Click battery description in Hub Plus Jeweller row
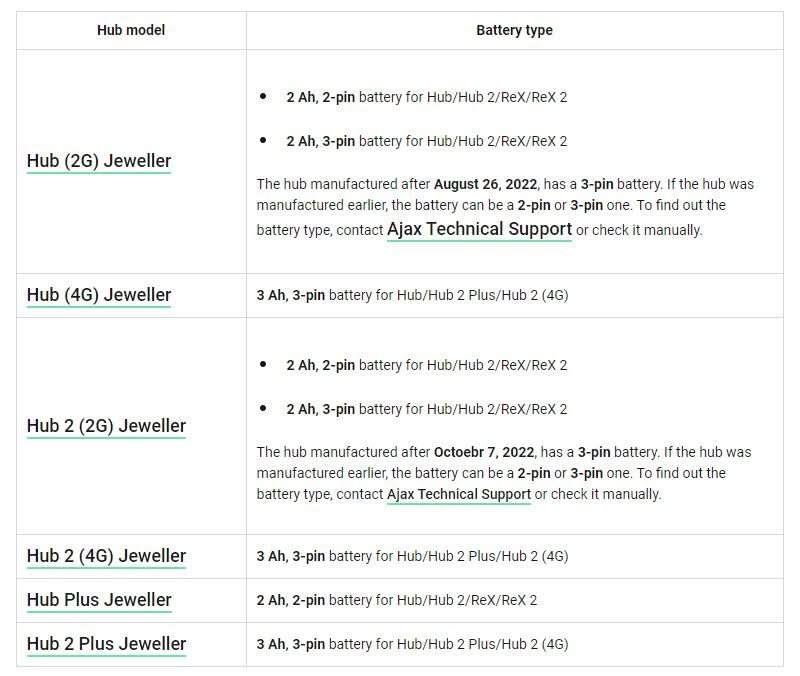 tap(397, 600)
